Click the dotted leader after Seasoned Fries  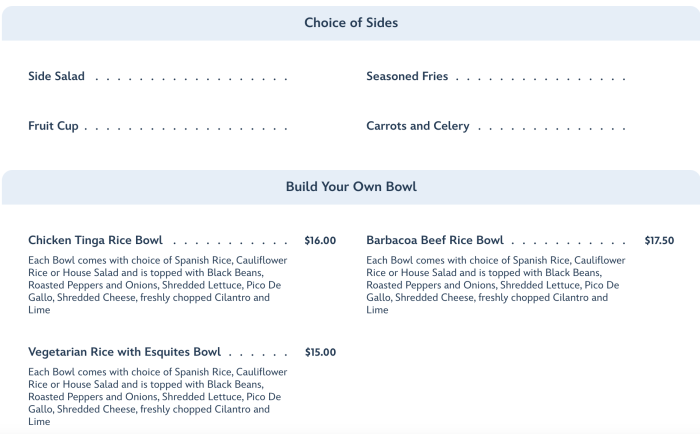540,77
